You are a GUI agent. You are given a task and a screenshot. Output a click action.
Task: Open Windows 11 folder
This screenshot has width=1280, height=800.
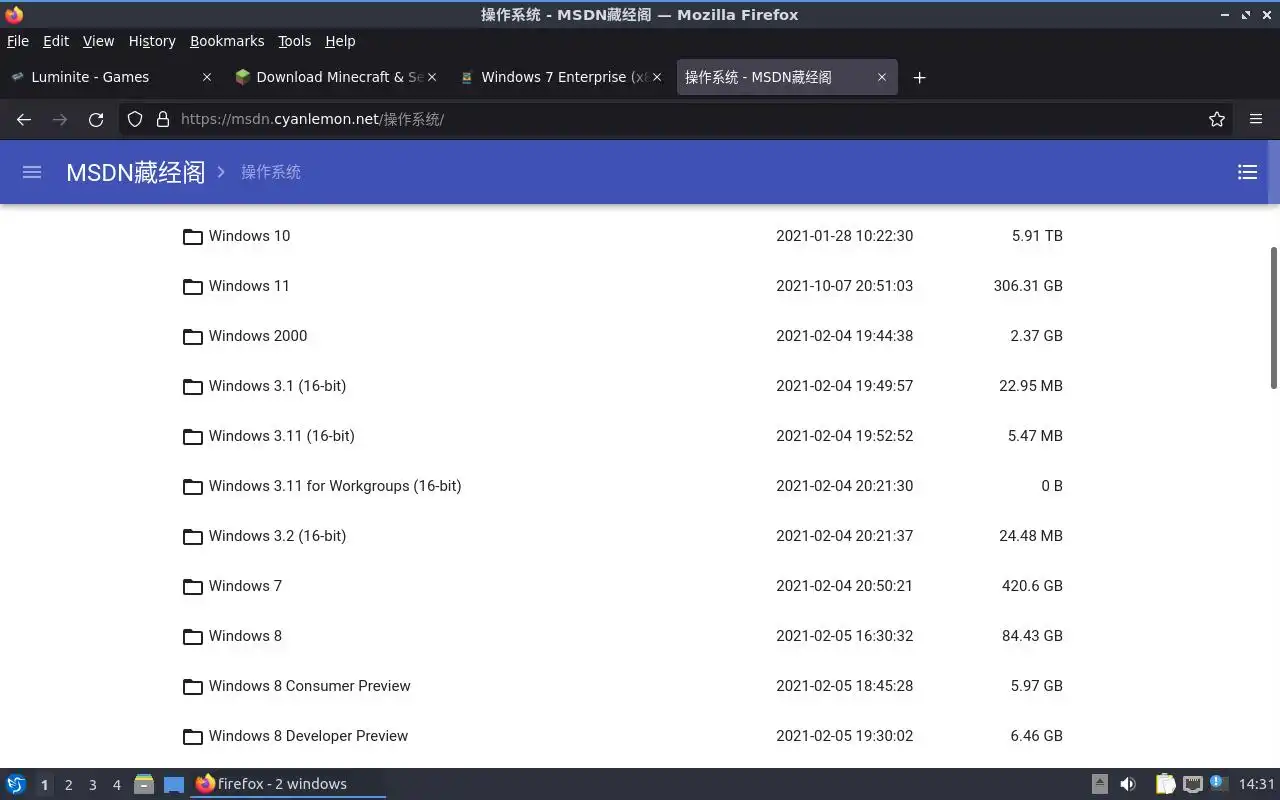tap(249, 286)
